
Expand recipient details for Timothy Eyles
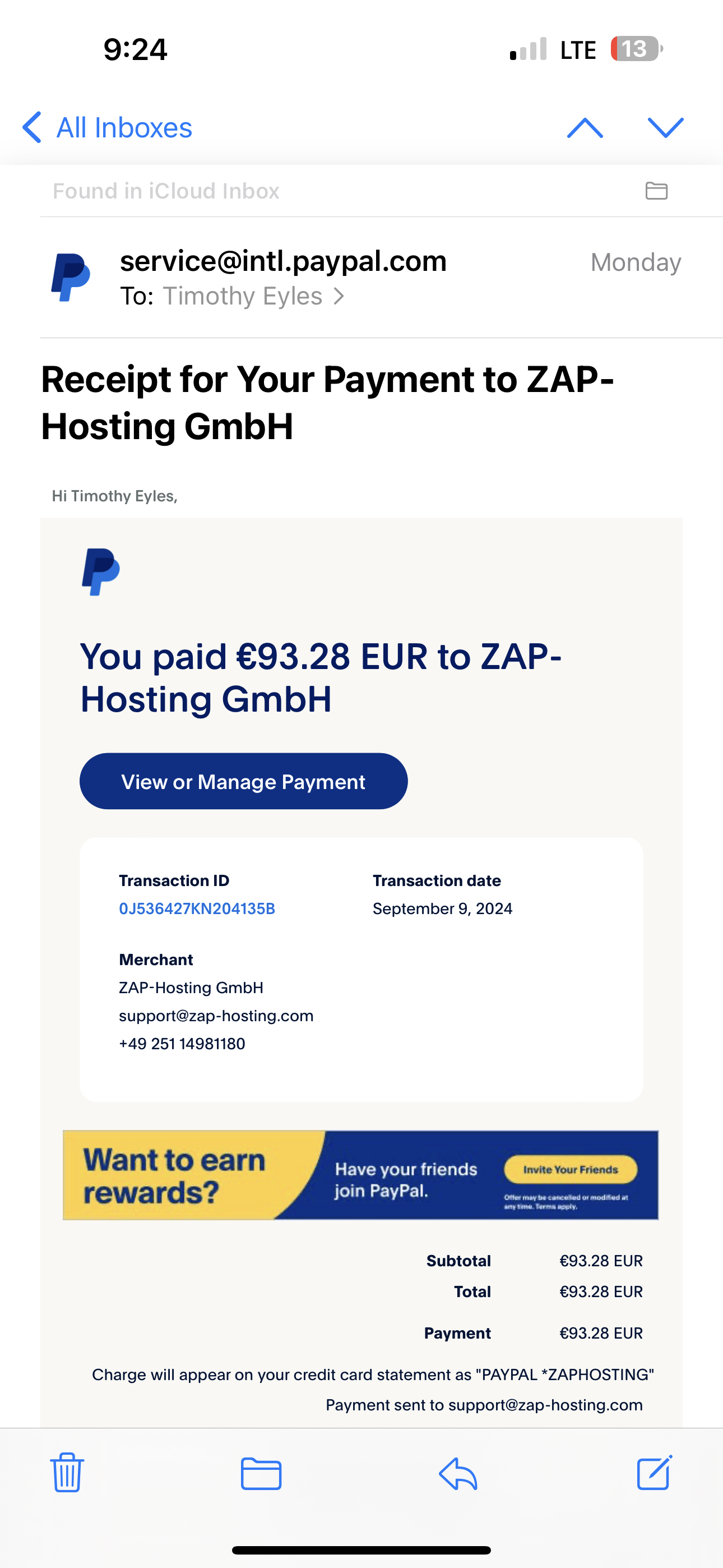(x=253, y=297)
